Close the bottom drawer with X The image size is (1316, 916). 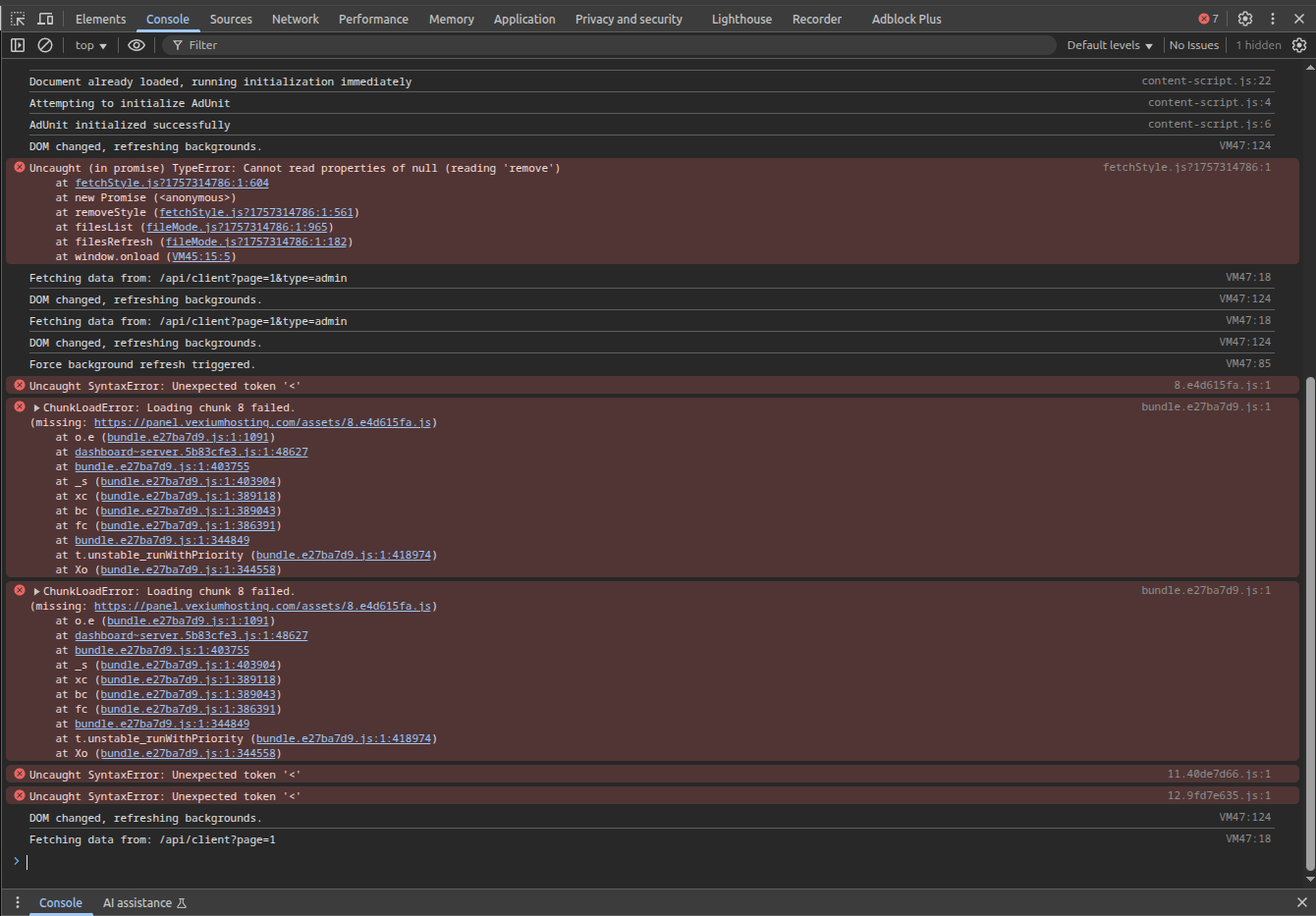[1302, 902]
